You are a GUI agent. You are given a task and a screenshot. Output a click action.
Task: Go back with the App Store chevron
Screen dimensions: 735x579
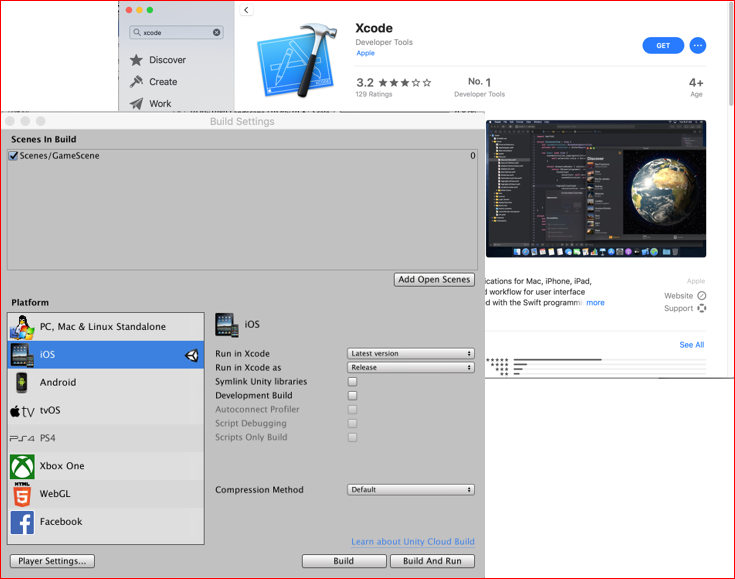tap(246, 10)
